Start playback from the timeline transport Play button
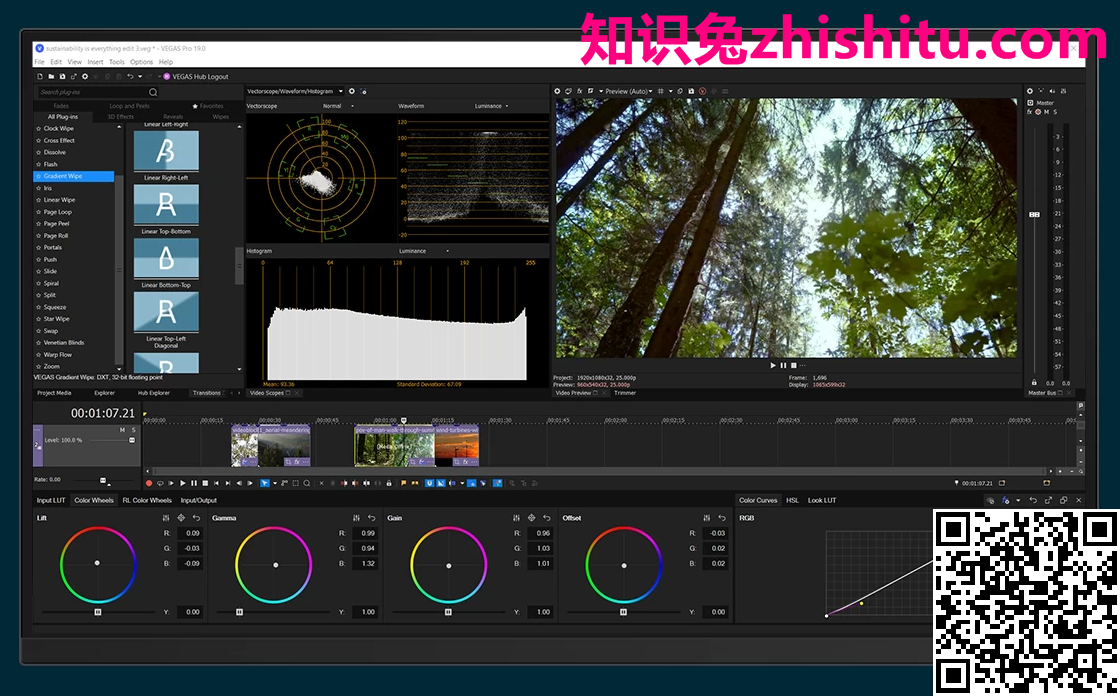1120x696 pixels. click(183, 483)
